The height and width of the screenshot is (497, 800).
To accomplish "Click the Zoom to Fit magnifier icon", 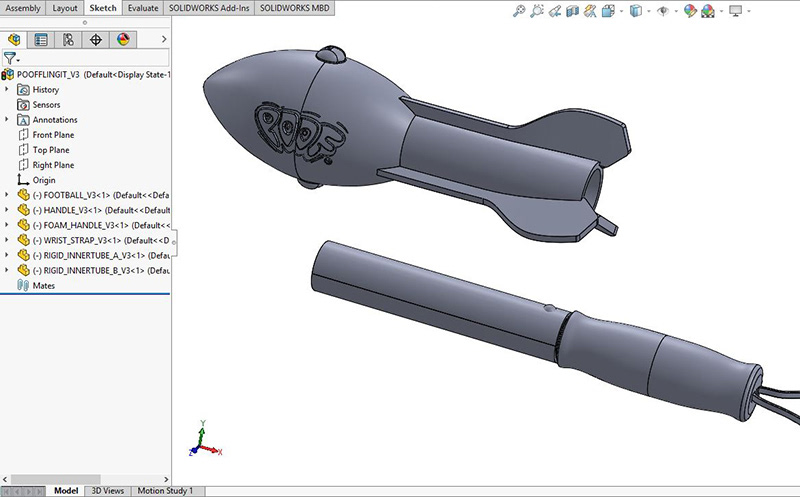I will pyautogui.click(x=519, y=11).
